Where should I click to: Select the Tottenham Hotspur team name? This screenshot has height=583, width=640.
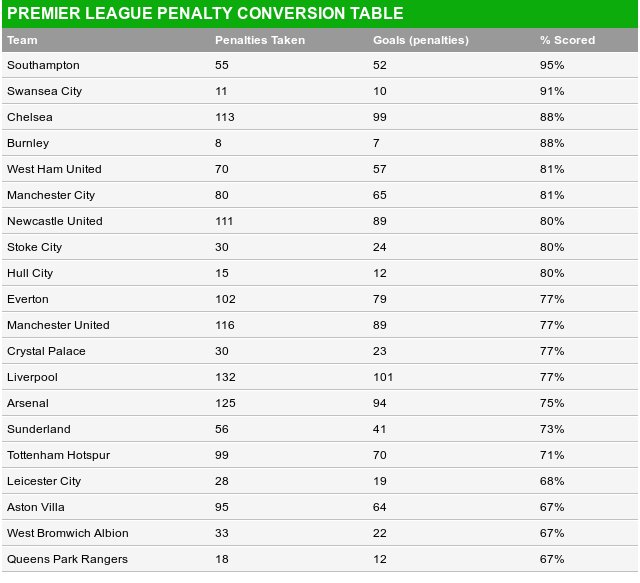58,455
